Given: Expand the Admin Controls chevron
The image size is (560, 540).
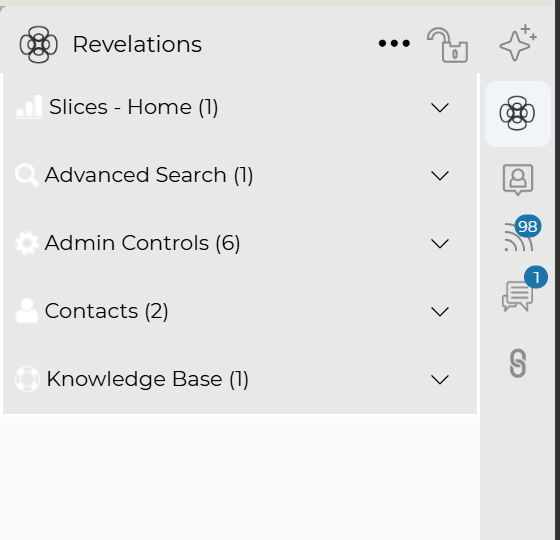Looking at the screenshot, I should coord(440,244).
